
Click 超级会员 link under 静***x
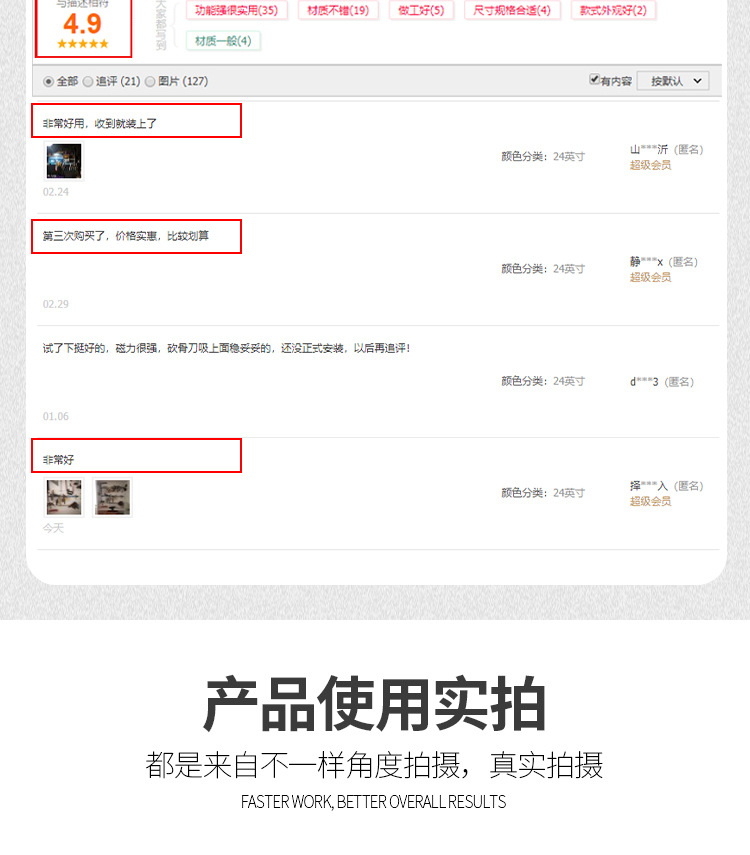650,278
